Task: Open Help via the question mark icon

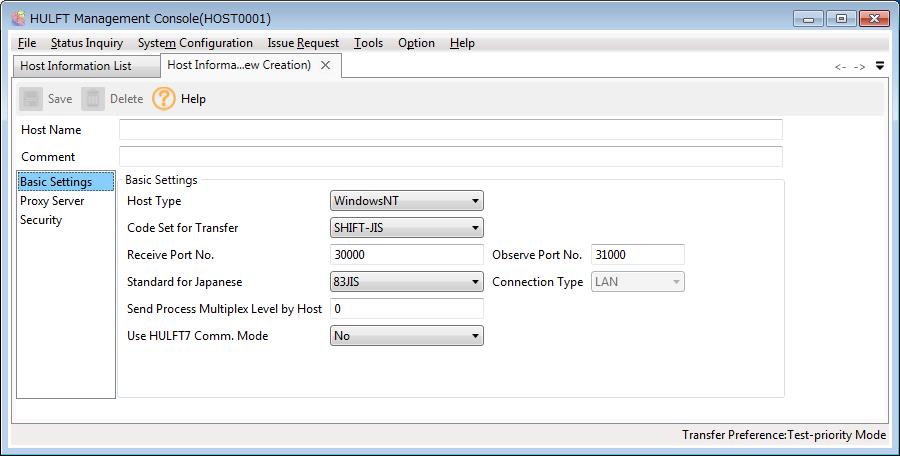Action: point(164,99)
